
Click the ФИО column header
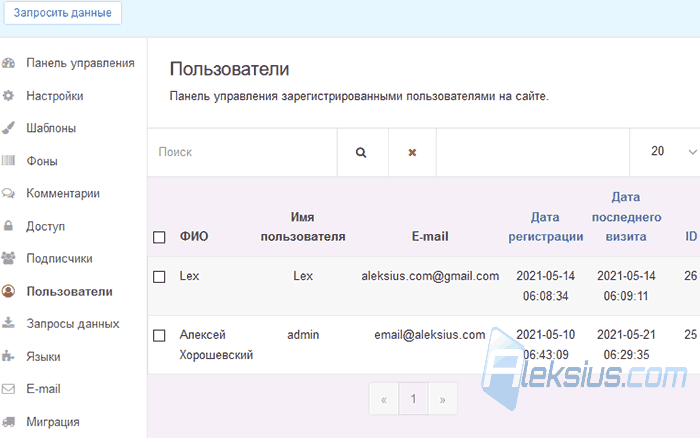click(x=194, y=236)
